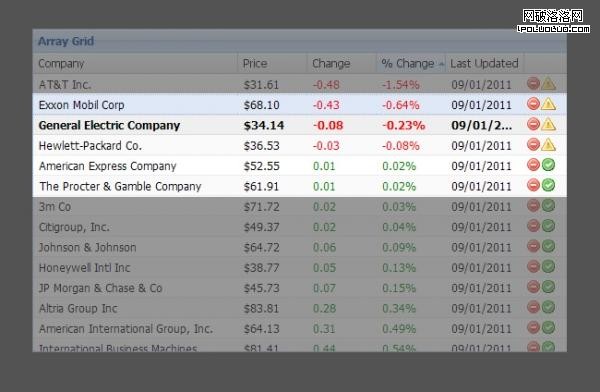Click the red remove icon in Hewlett-Packard Co. row
Screen dimensions: 600x392
tap(533, 144)
